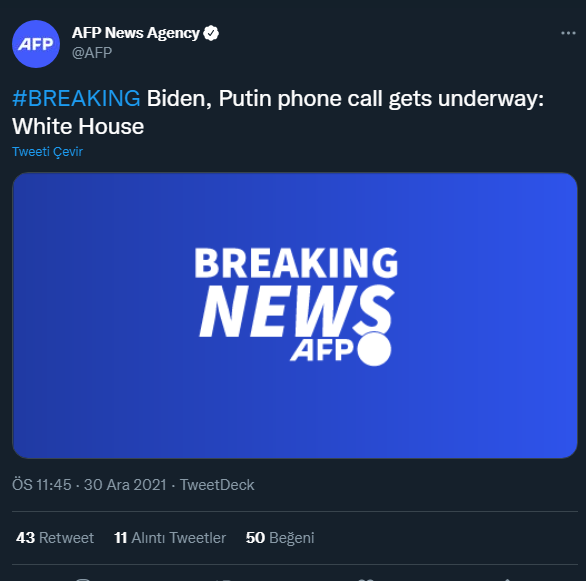Show the 50 Beğeni likes list
This screenshot has width=586, height=581.
(280, 538)
